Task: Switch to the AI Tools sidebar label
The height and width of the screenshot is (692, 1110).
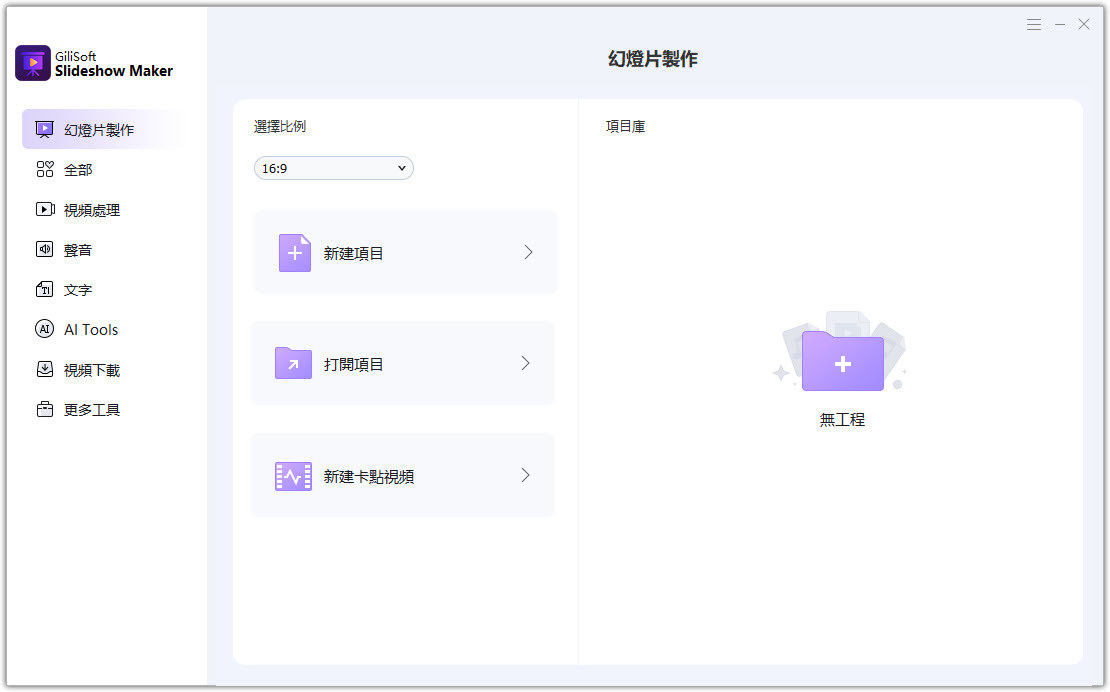Action: click(91, 329)
